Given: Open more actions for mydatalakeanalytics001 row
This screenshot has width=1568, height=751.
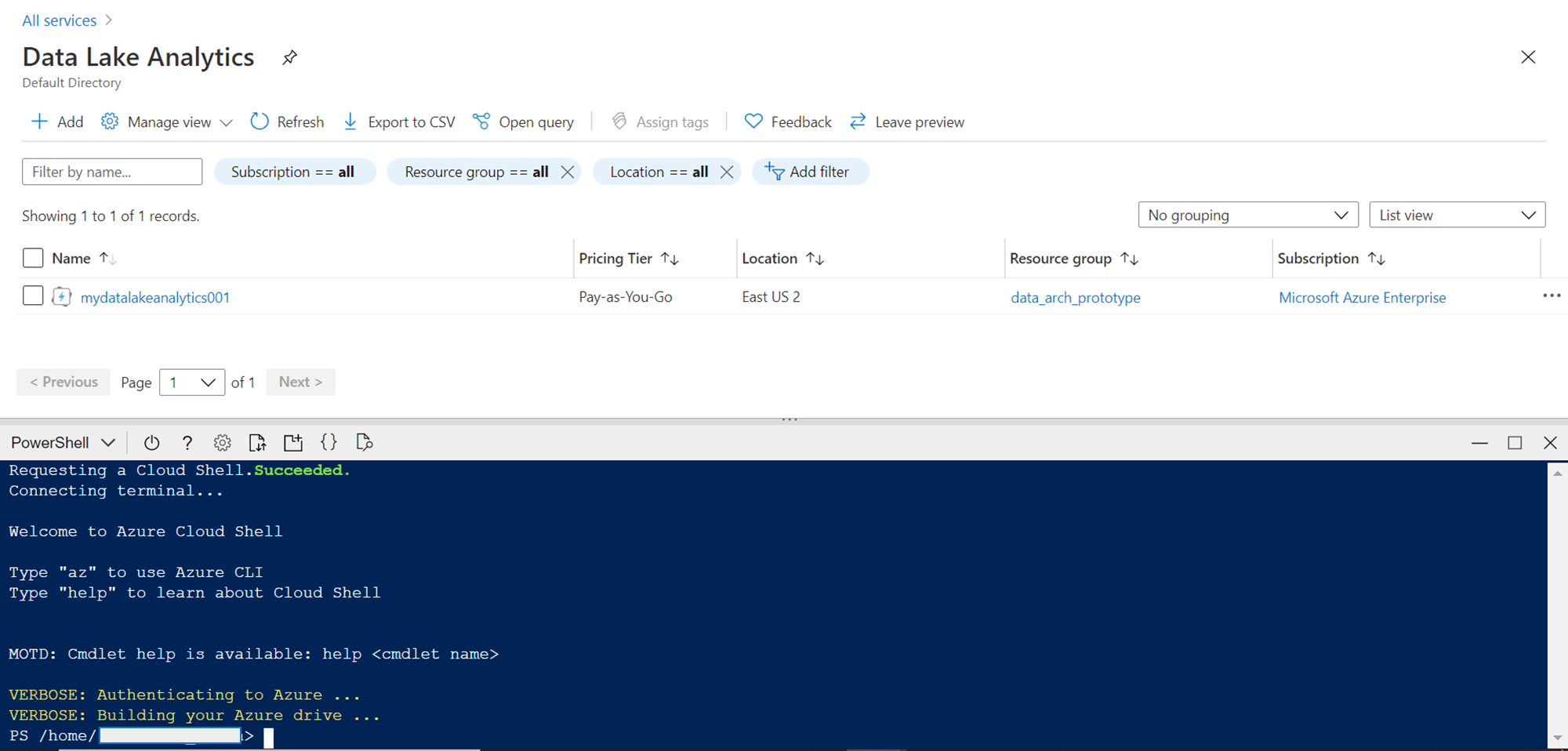Looking at the screenshot, I should (x=1552, y=296).
